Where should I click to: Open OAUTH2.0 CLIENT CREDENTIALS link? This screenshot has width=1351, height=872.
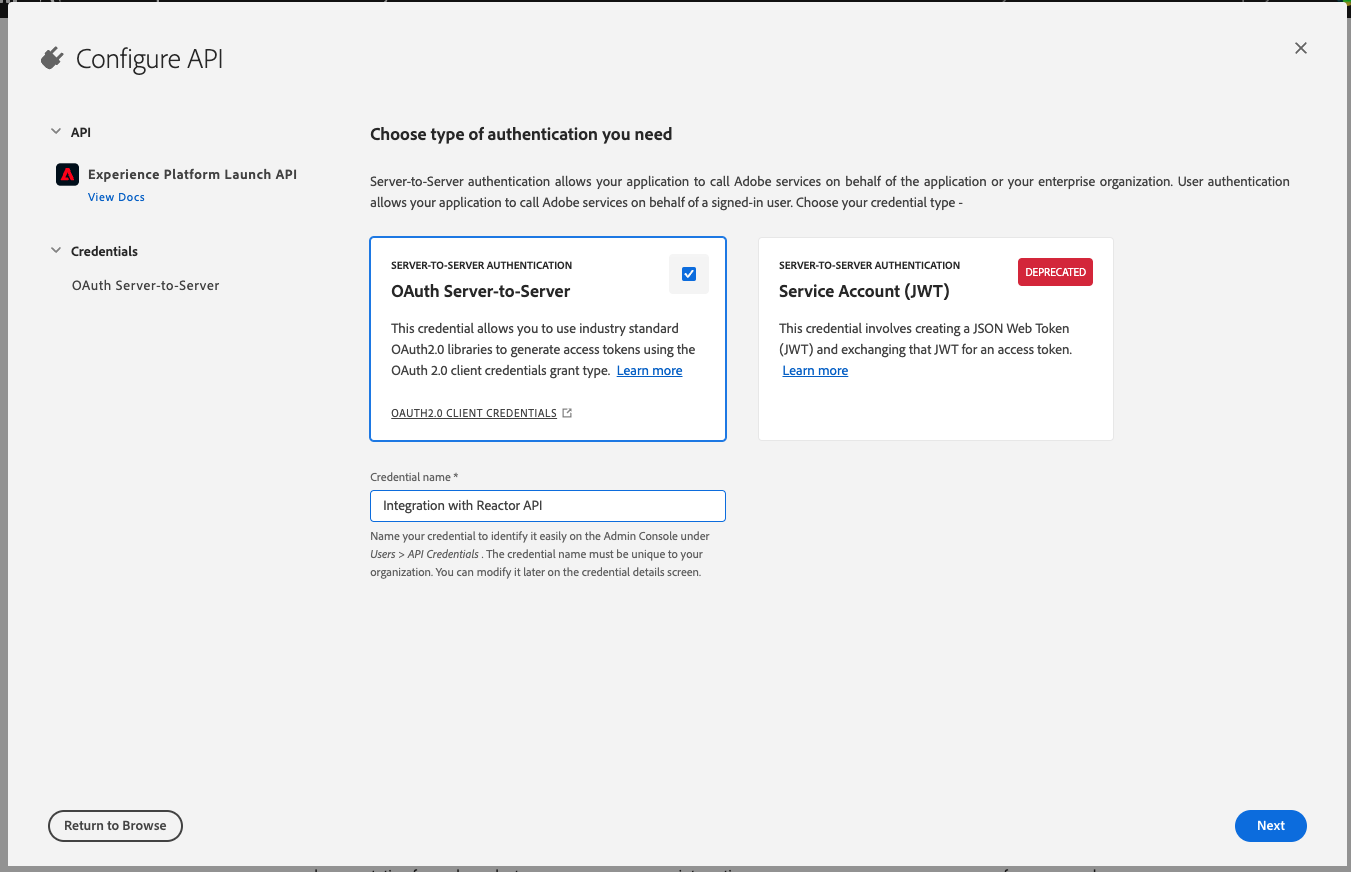click(x=474, y=413)
